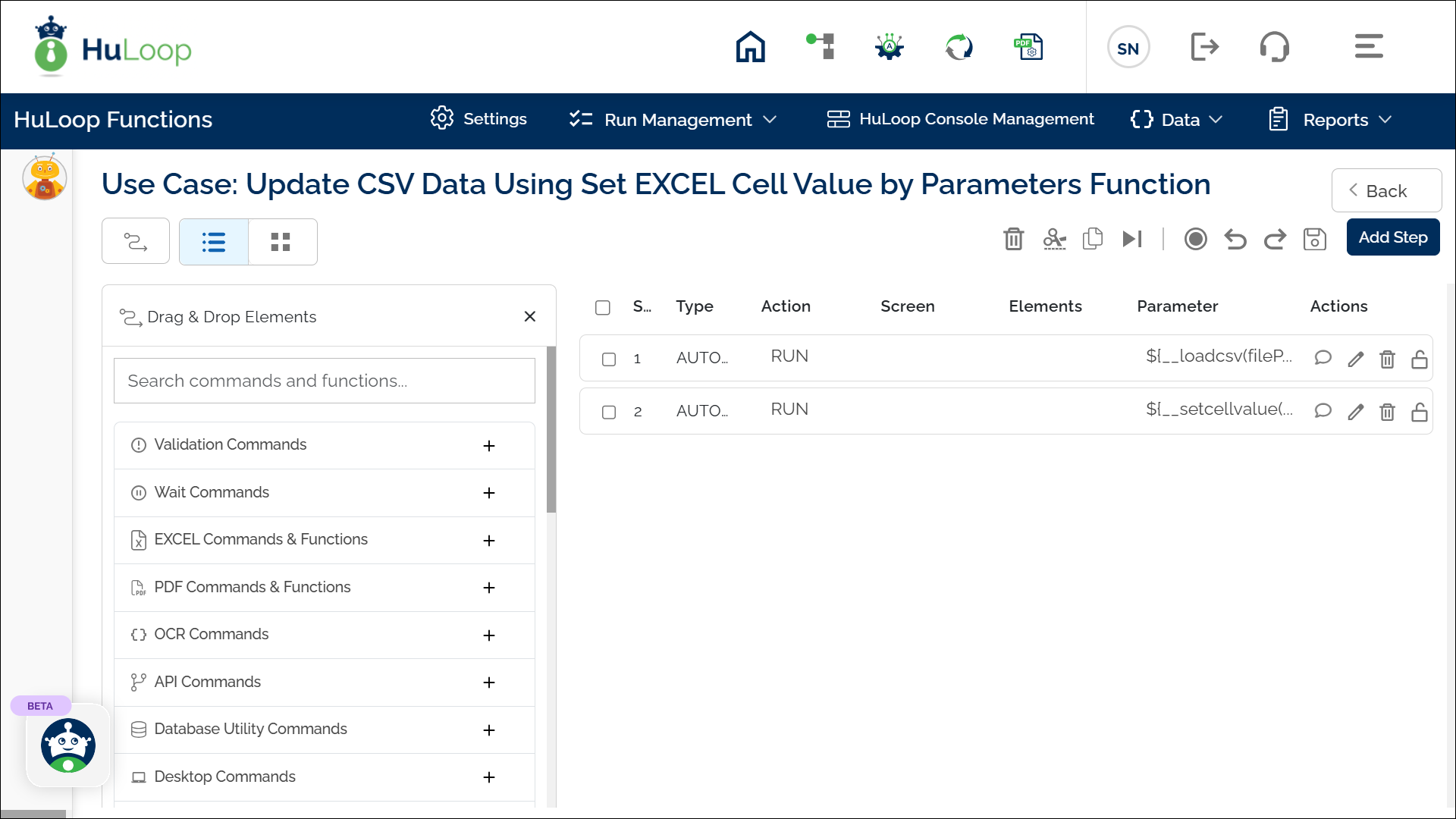
Task: Click the home icon in header
Action: tap(750, 47)
